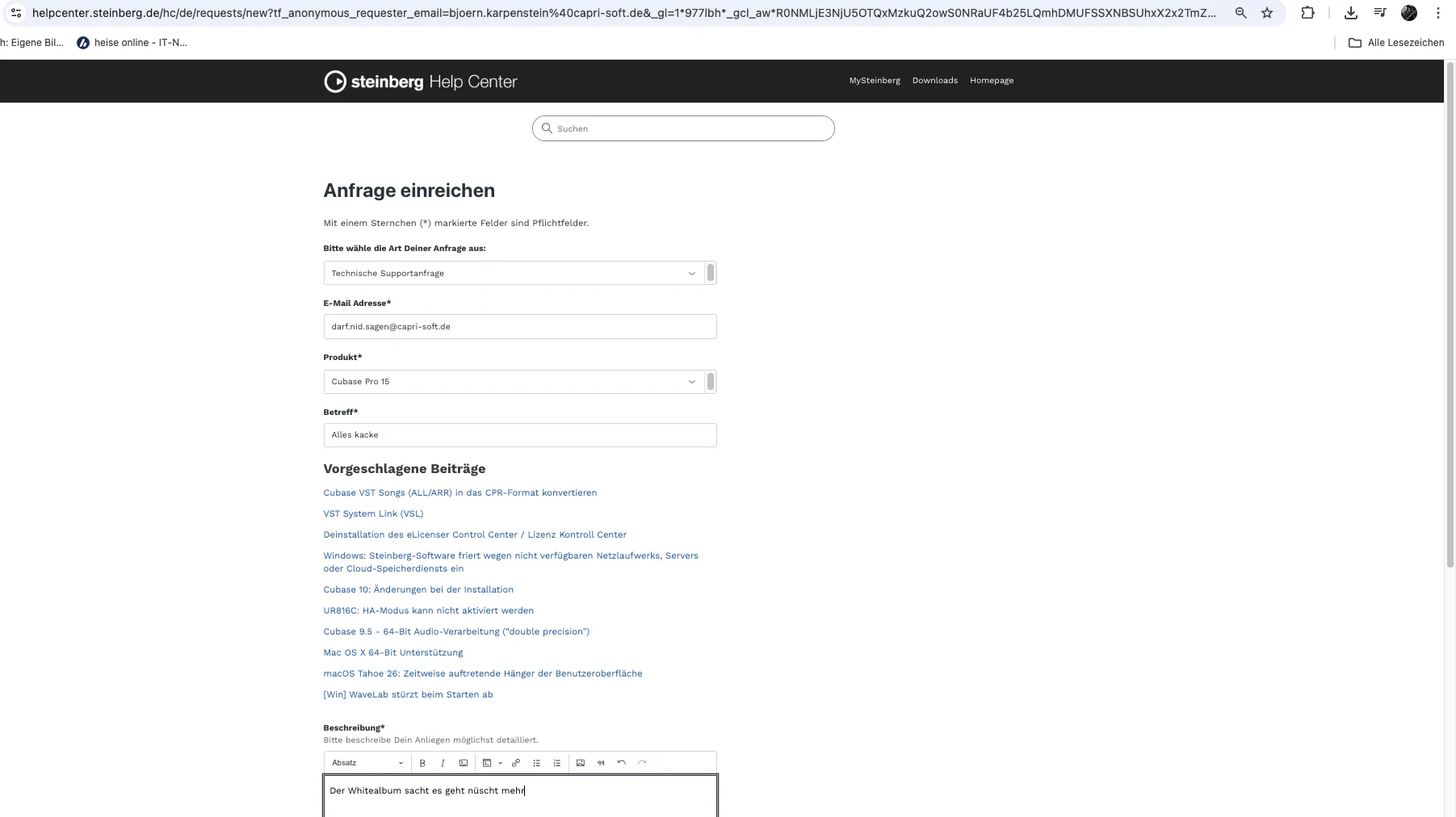Click the Betreff field containing 'Alles kacke'
This screenshot has height=817, width=1456.
tap(520, 435)
